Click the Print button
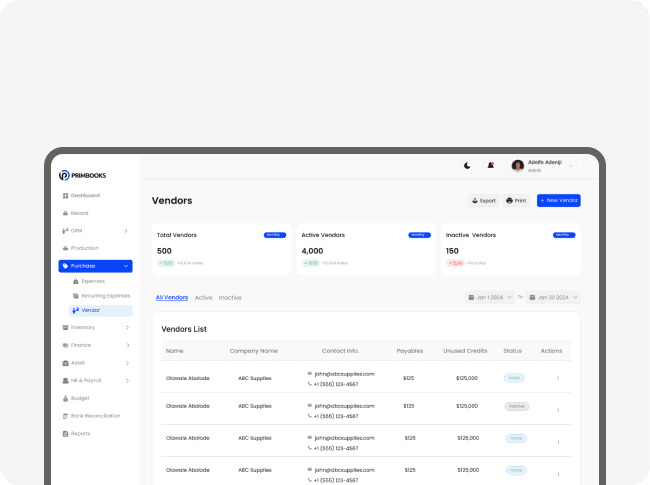The height and width of the screenshot is (485, 650). click(516, 201)
